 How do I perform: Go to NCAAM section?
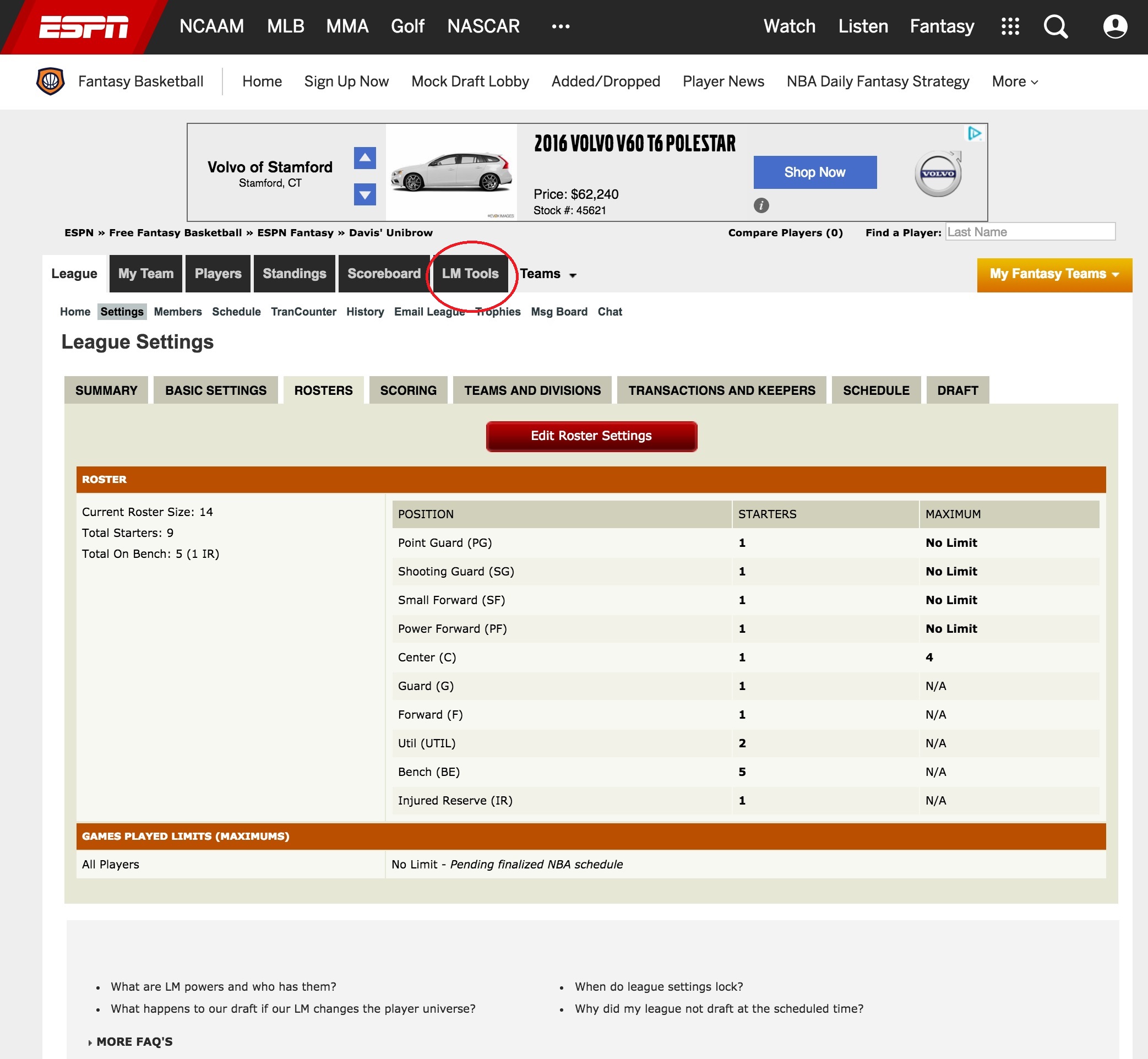pos(211,26)
